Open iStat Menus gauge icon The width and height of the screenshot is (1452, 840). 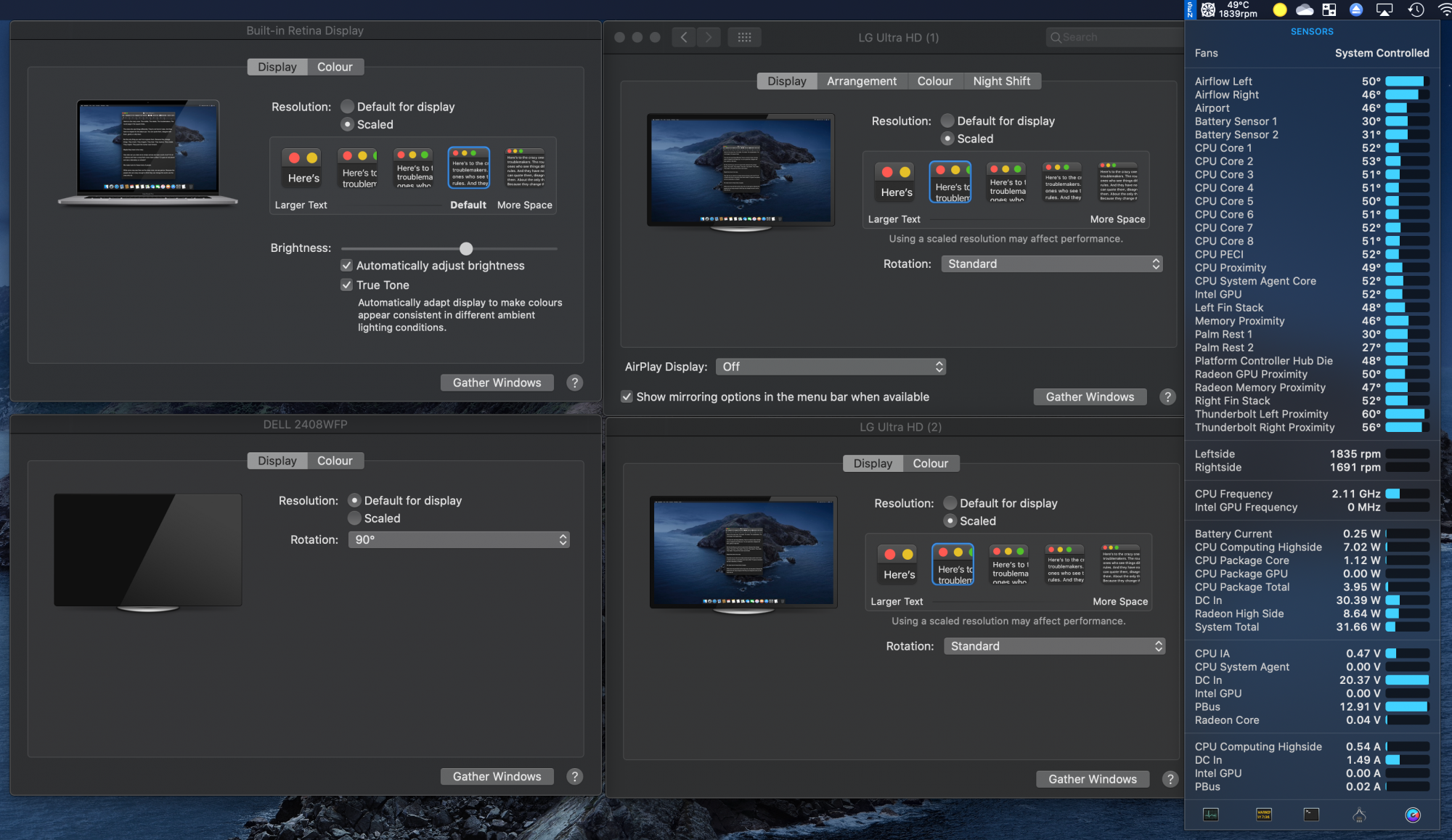pyautogui.click(x=1412, y=815)
